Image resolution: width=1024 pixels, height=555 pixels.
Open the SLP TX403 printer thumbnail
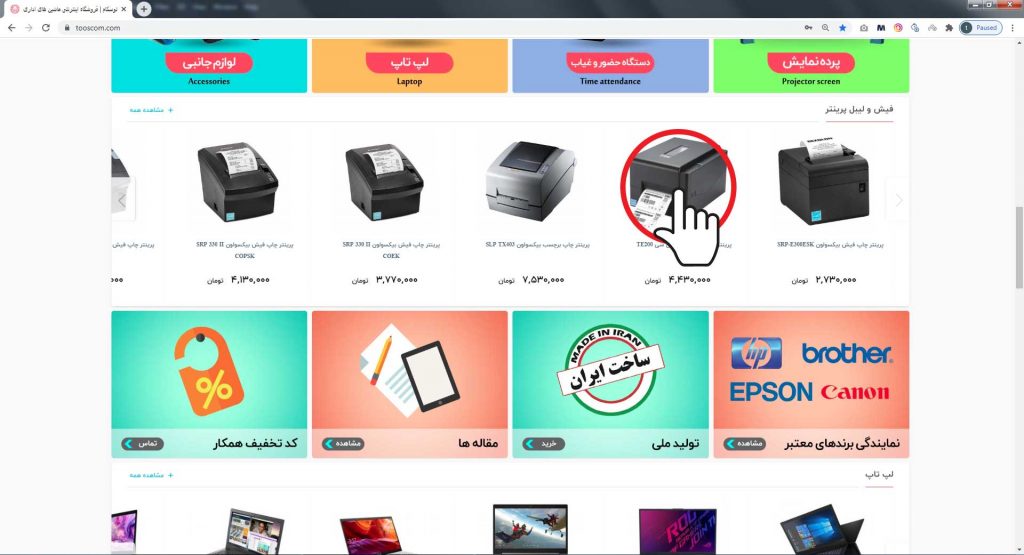531,181
